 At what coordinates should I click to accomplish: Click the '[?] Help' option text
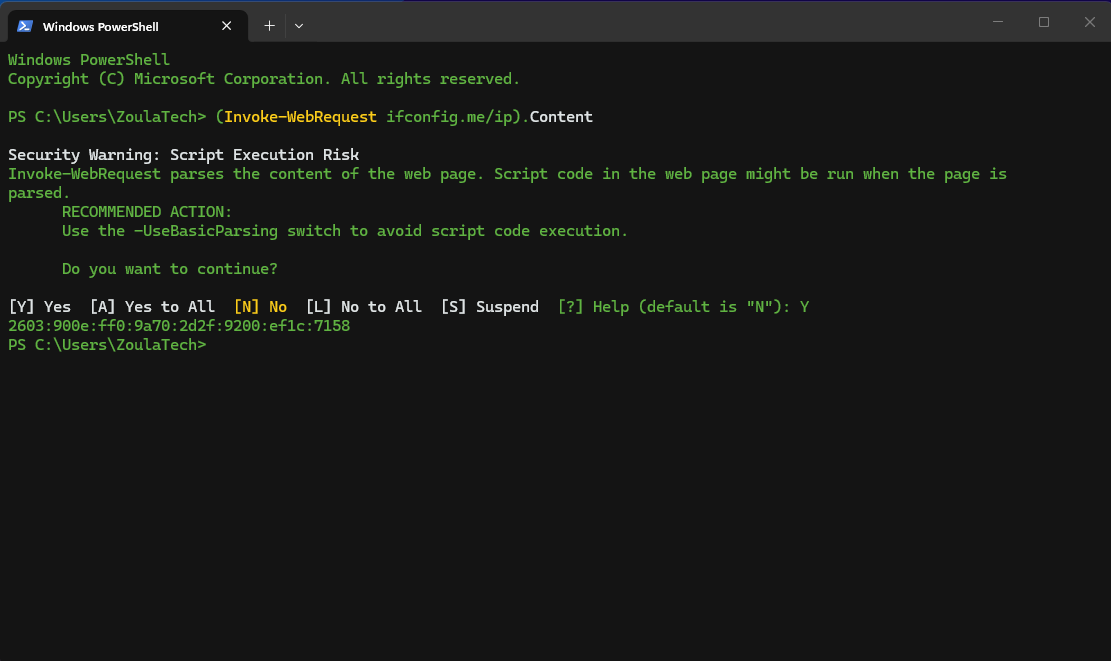point(593,307)
